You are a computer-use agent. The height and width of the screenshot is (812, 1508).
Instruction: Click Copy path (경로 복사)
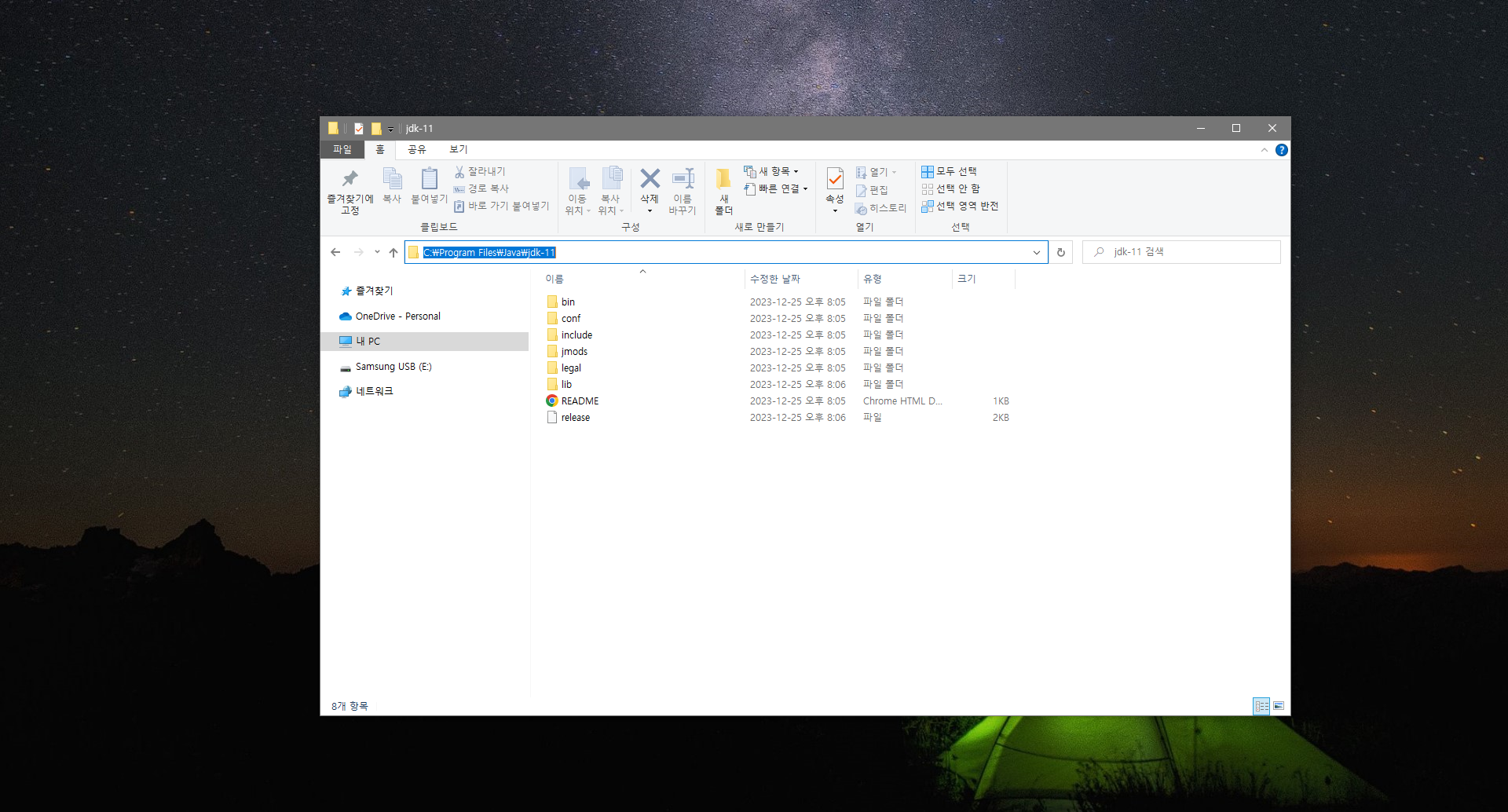point(481,188)
